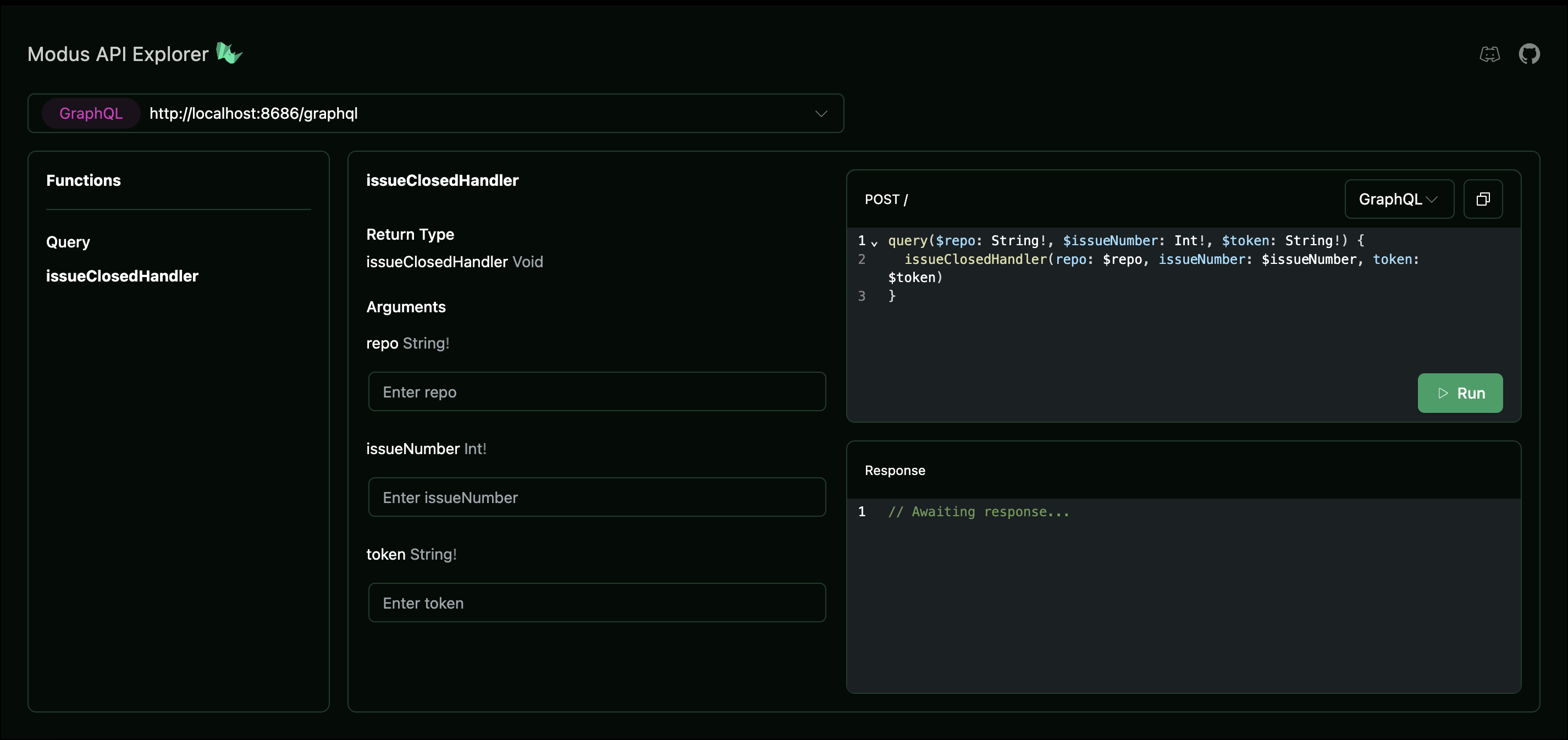Viewport: 1568px width, 740px height.
Task: Click the Arguments heading
Action: coord(406,307)
